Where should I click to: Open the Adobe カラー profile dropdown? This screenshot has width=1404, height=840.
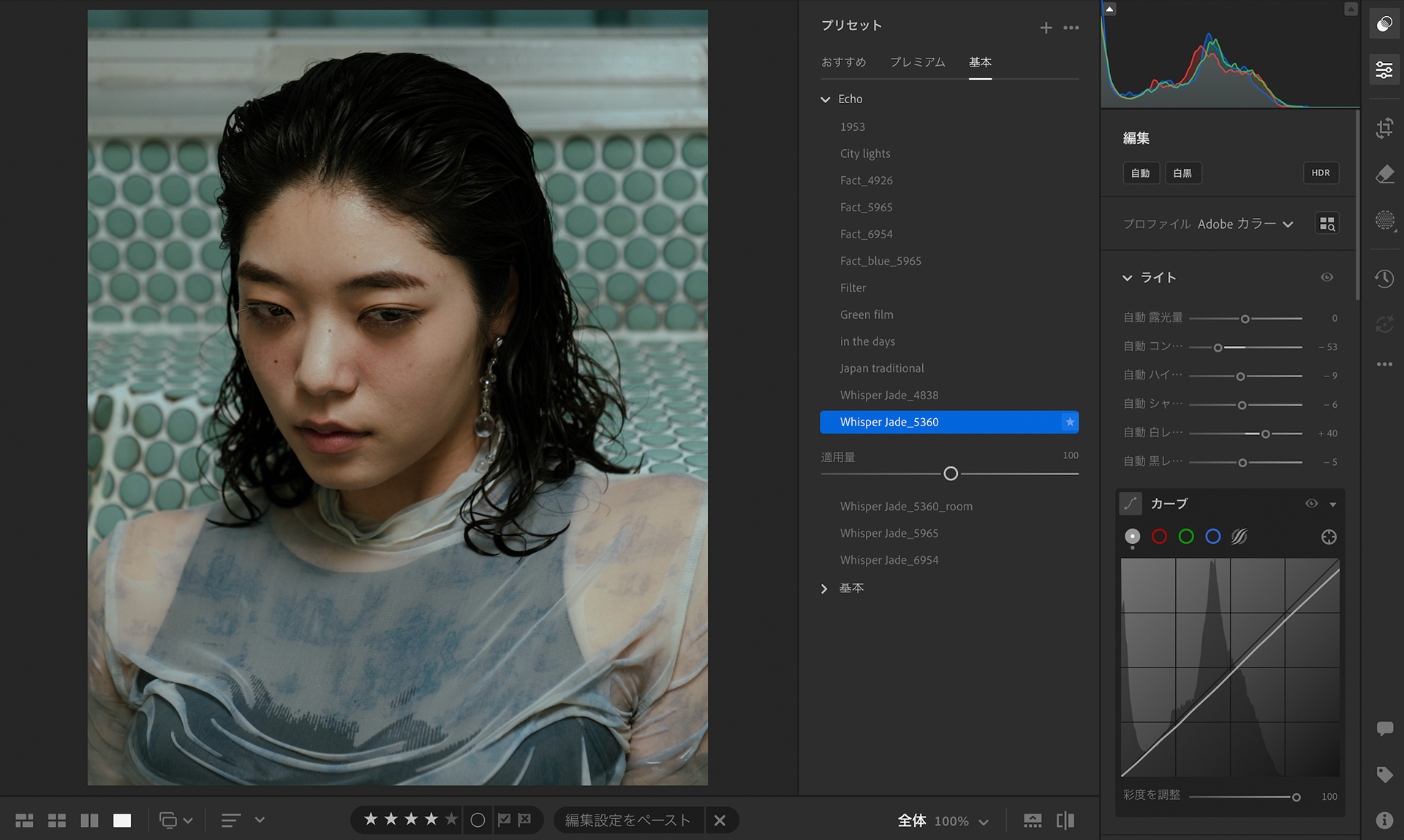1245,224
